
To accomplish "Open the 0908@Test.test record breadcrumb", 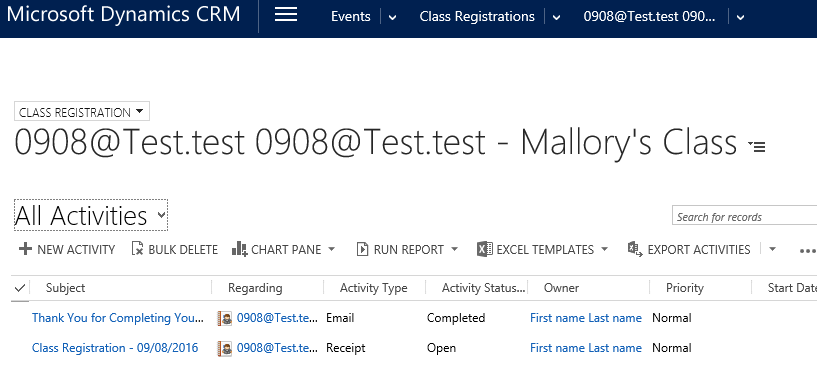I will click(x=649, y=17).
